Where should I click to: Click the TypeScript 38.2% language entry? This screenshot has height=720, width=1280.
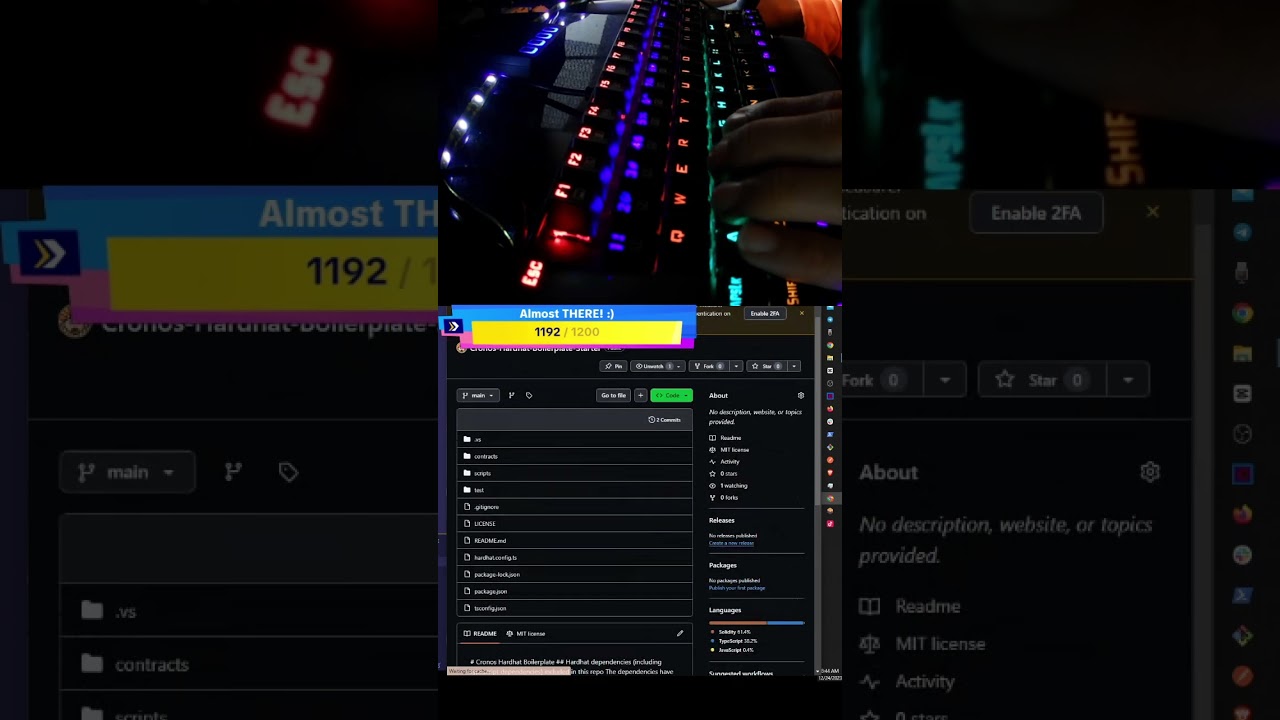(x=734, y=641)
